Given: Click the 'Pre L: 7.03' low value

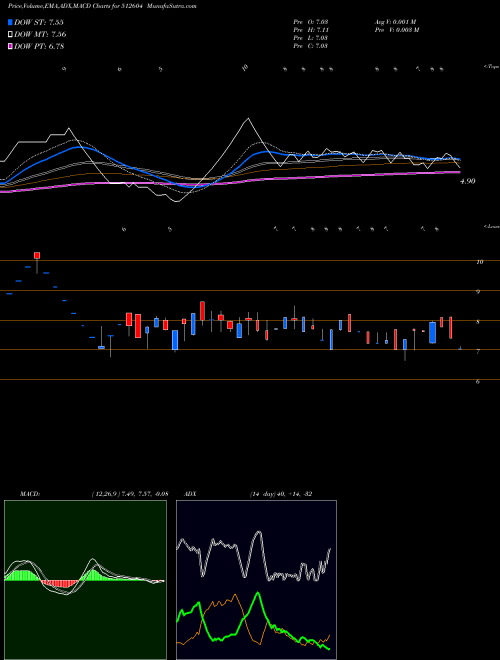Looking at the screenshot, I should pyautogui.click(x=311, y=38).
